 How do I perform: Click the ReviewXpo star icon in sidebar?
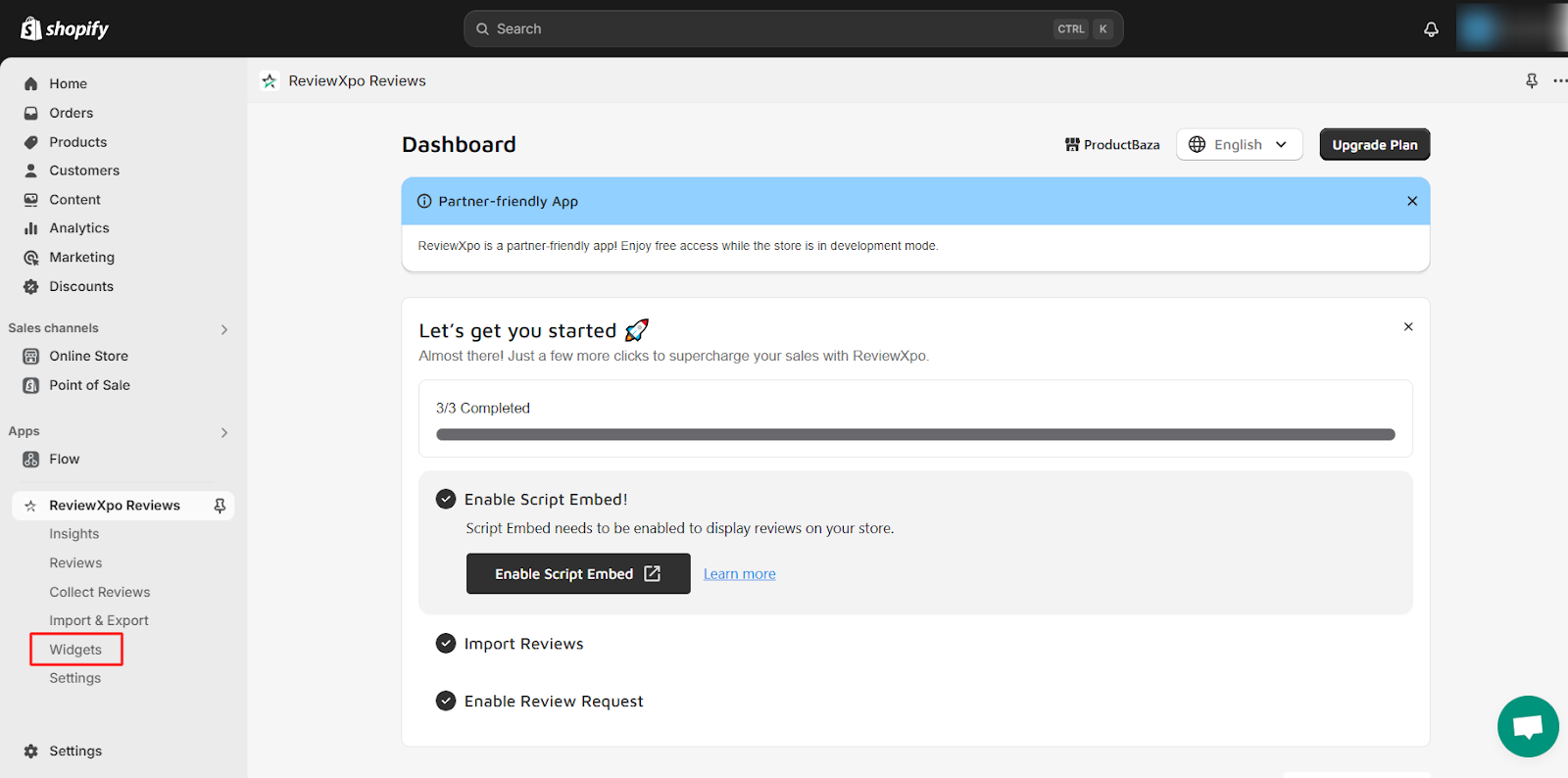(x=30, y=506)
